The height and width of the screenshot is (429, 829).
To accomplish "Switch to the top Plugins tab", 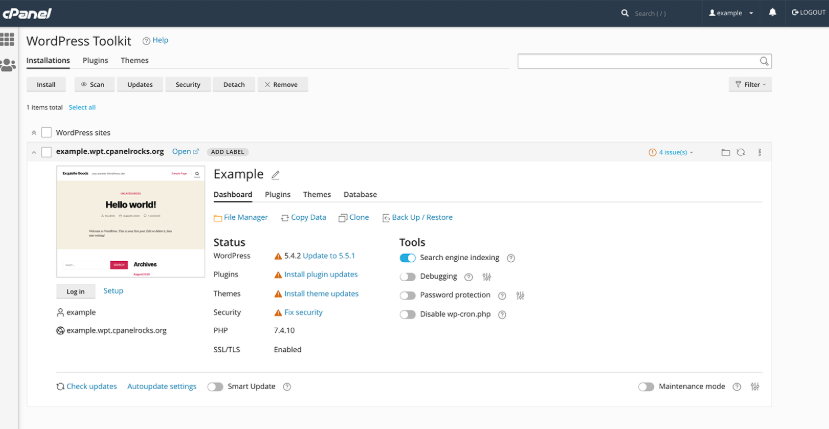I will [x=95, y=60].
